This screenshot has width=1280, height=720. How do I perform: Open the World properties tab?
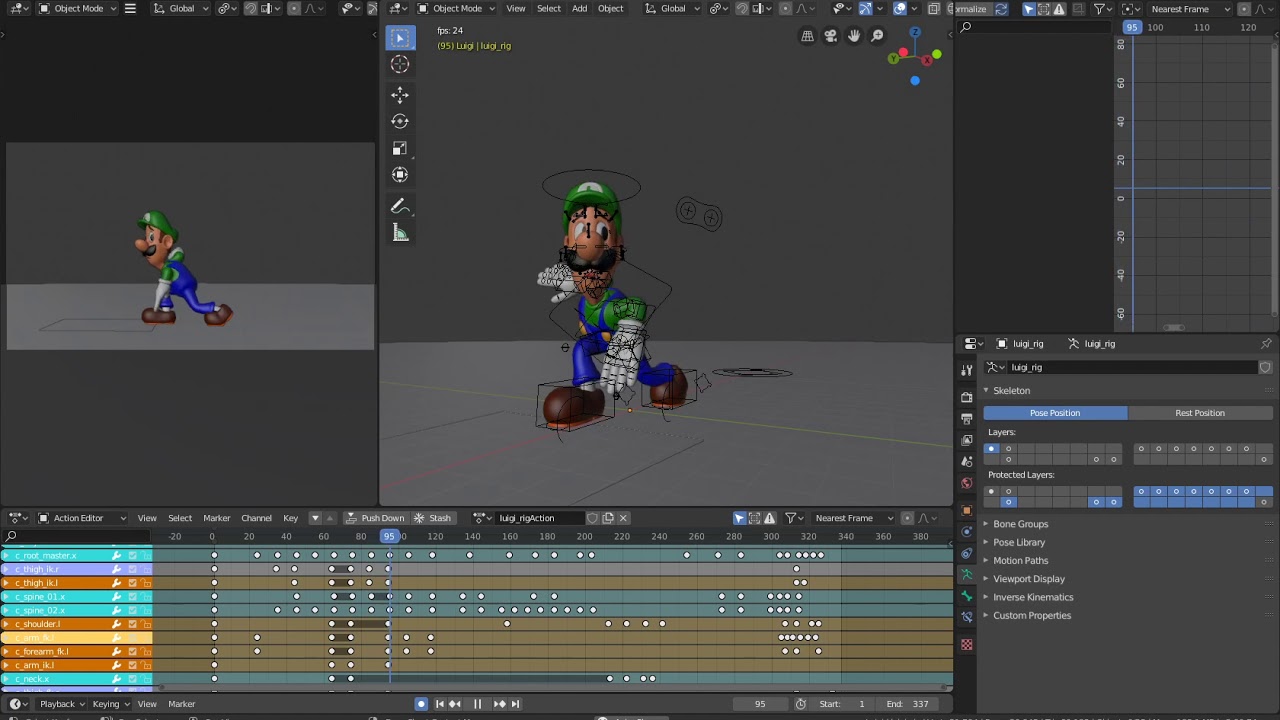pos(966,483)
